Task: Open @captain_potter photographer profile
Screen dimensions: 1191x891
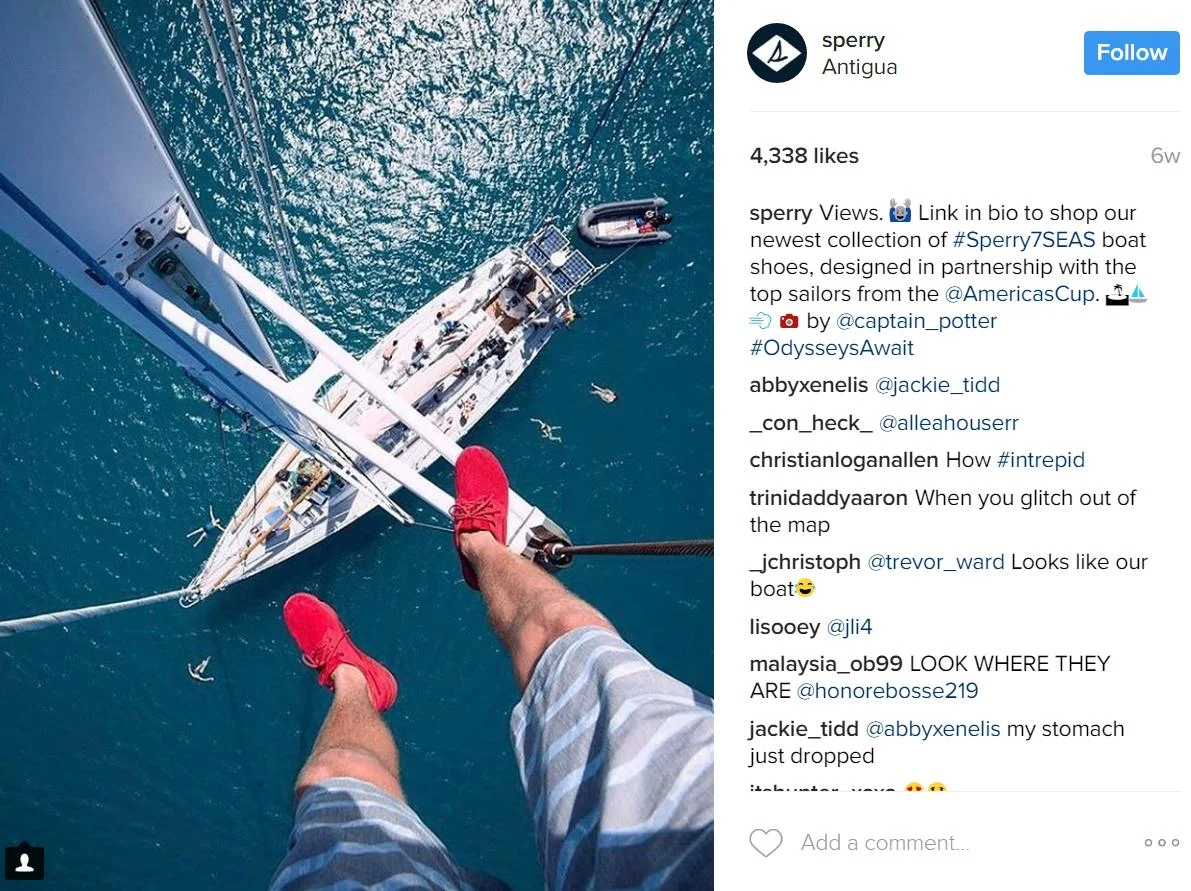Action: click(916, 321)
